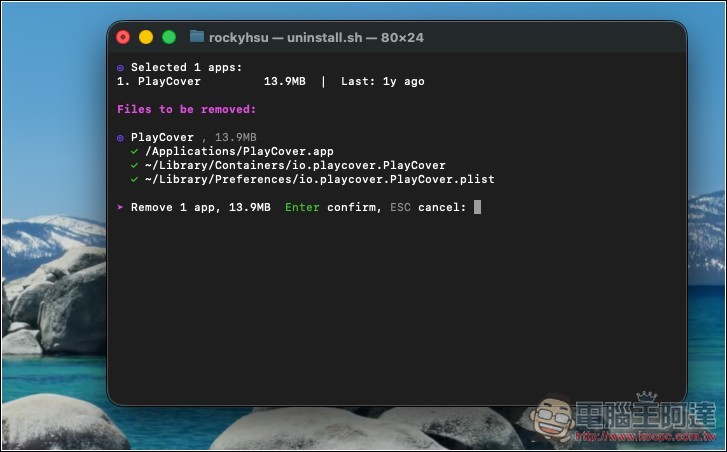The height and width of the screenshot is (452, 727).
Task: Click the window title 'rockyhsu — uninstall.sh — 80×24'
Action: click(x=316, y=38)
